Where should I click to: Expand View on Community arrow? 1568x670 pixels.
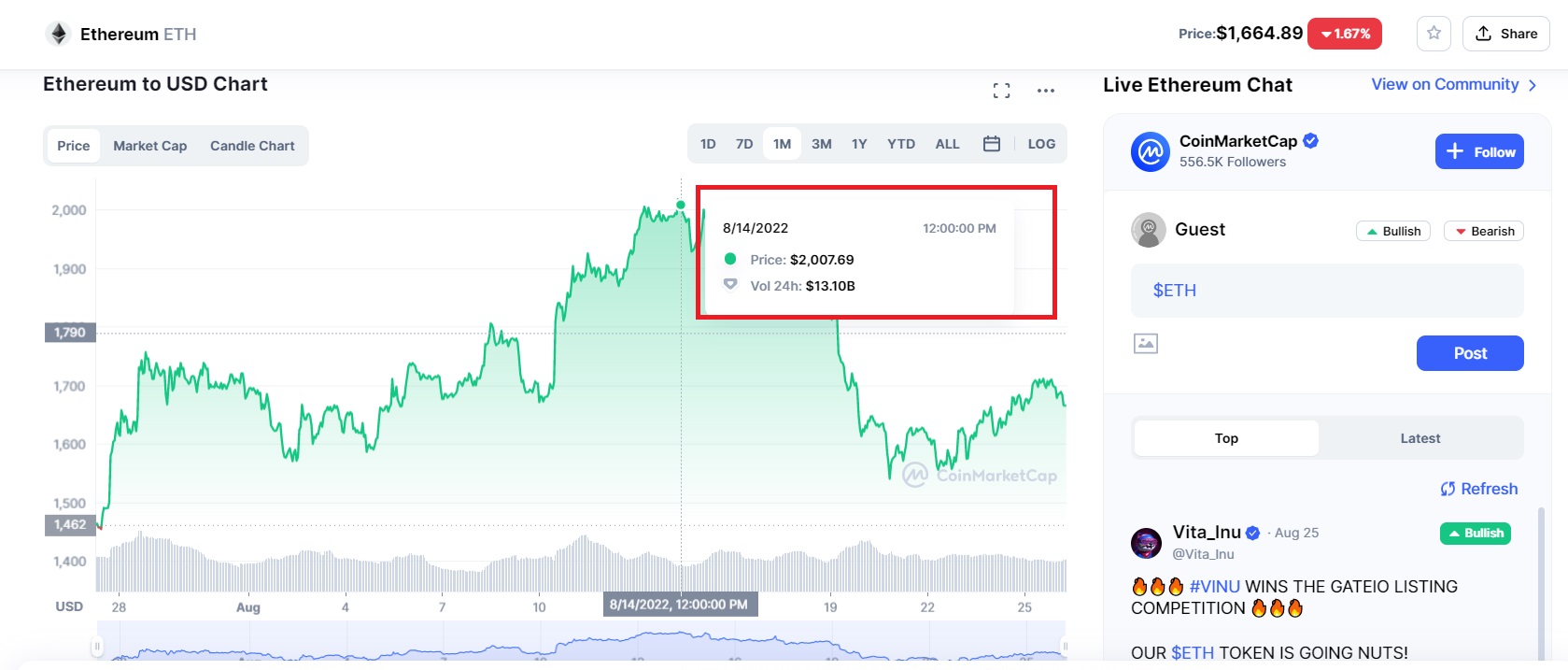pyautogui.click(x=1533, y=85)
